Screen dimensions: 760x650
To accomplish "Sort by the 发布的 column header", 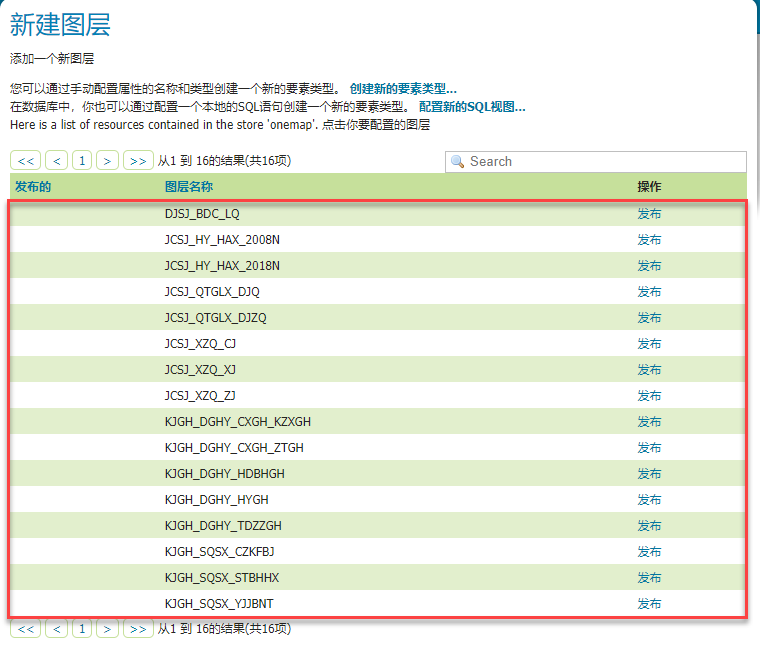I will click(x=33, y=187).
